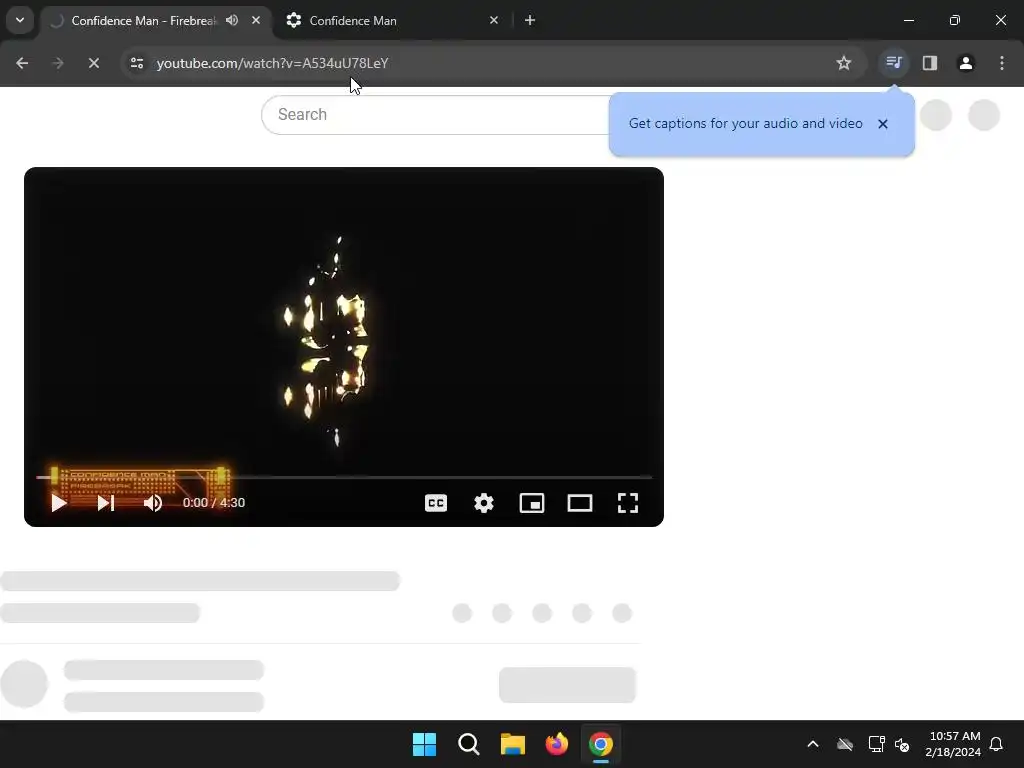Open Chrome side panel

[930, 63]
